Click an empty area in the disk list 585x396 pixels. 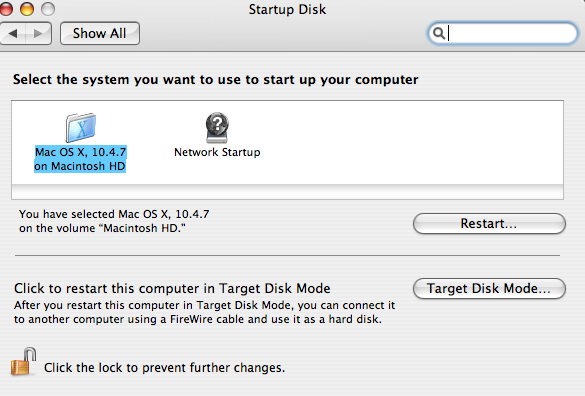410,142
